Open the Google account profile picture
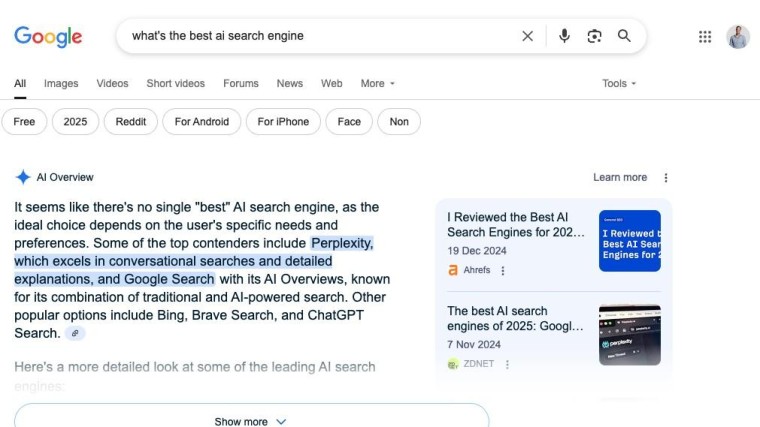This screenshot has height=427, width=760. [738, 37]
